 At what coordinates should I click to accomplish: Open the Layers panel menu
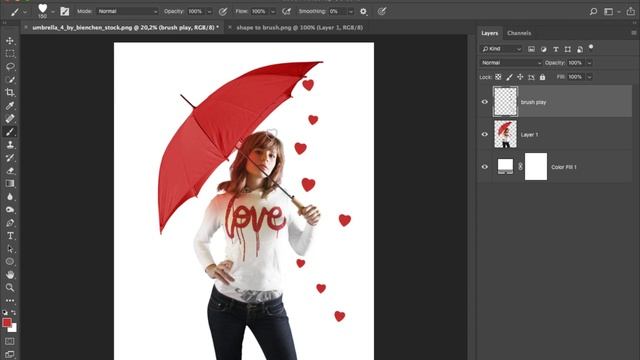pos(633,33)
